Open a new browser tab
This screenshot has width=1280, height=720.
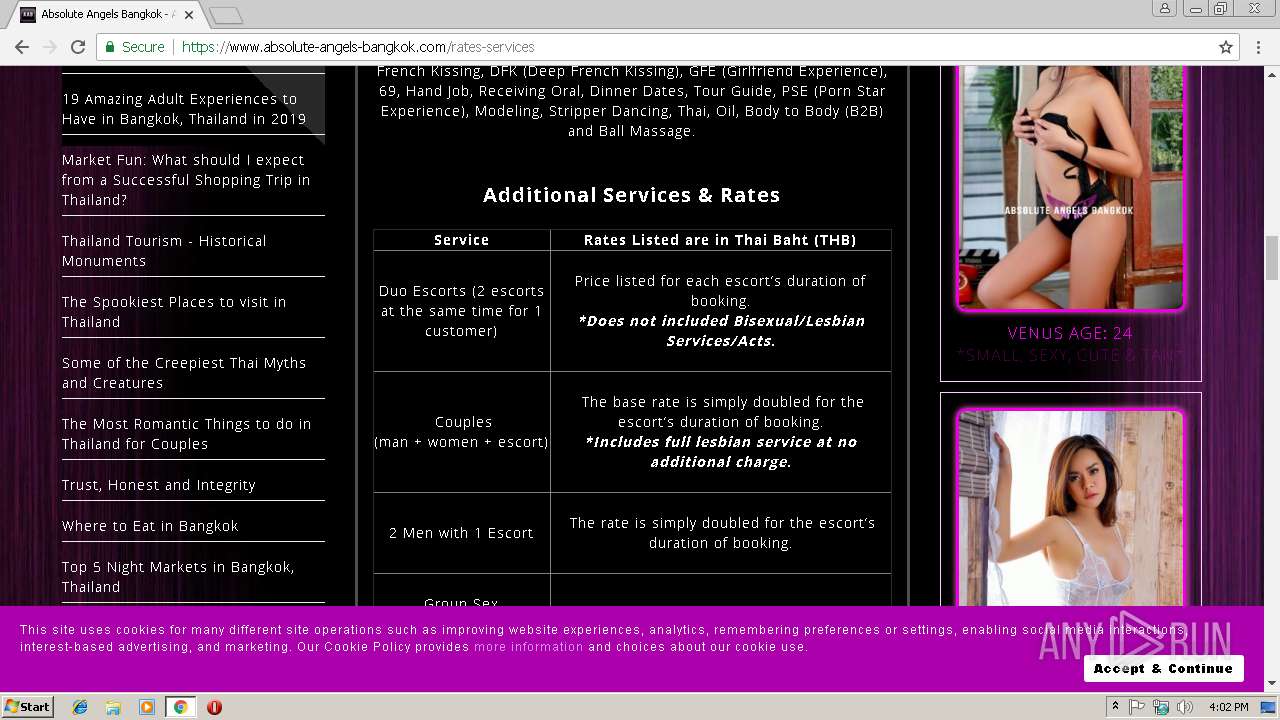(226, 15)
